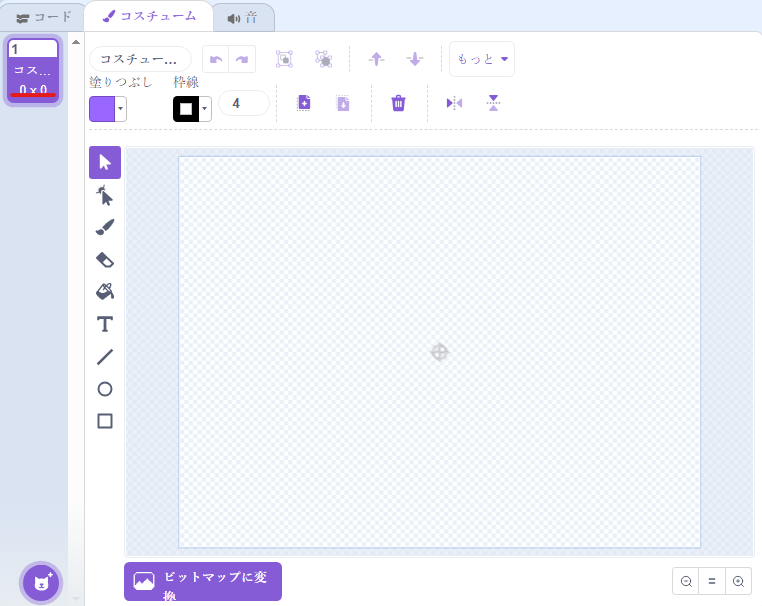Screen dimensions: 762x606
Task: Select the Reshape tool
Action: (x=105, y=195)
